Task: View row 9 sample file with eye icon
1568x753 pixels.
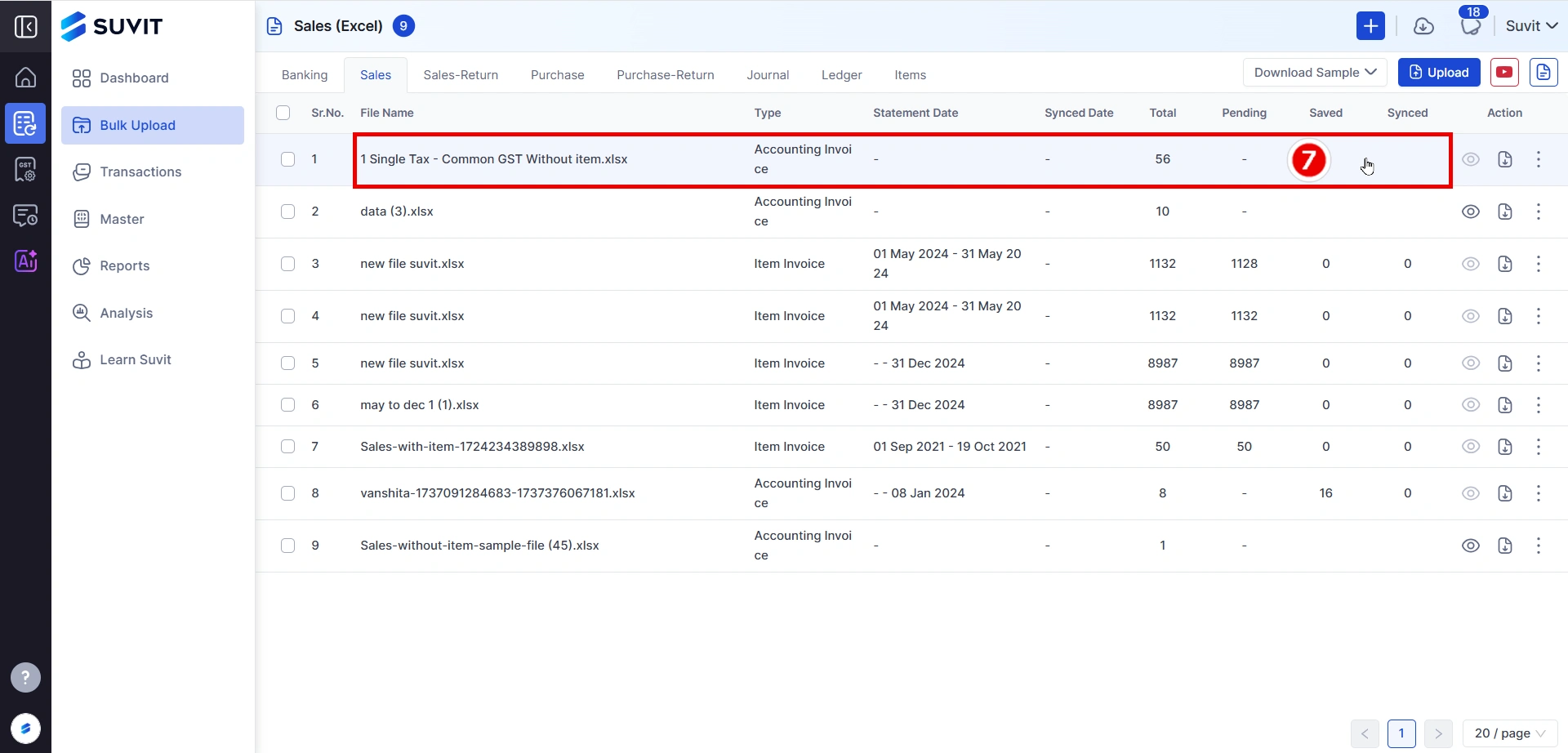Action: pyautogui.click(x=1471, y=546)
